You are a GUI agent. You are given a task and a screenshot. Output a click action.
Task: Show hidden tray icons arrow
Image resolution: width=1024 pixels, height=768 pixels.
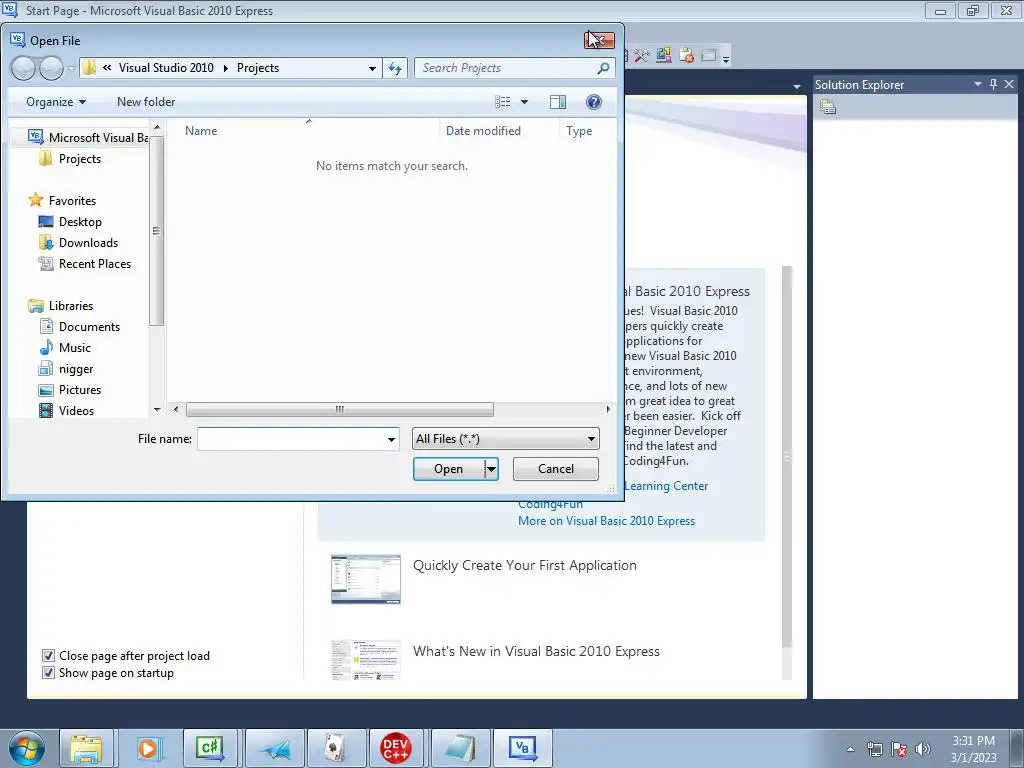(x=850, y=749)
